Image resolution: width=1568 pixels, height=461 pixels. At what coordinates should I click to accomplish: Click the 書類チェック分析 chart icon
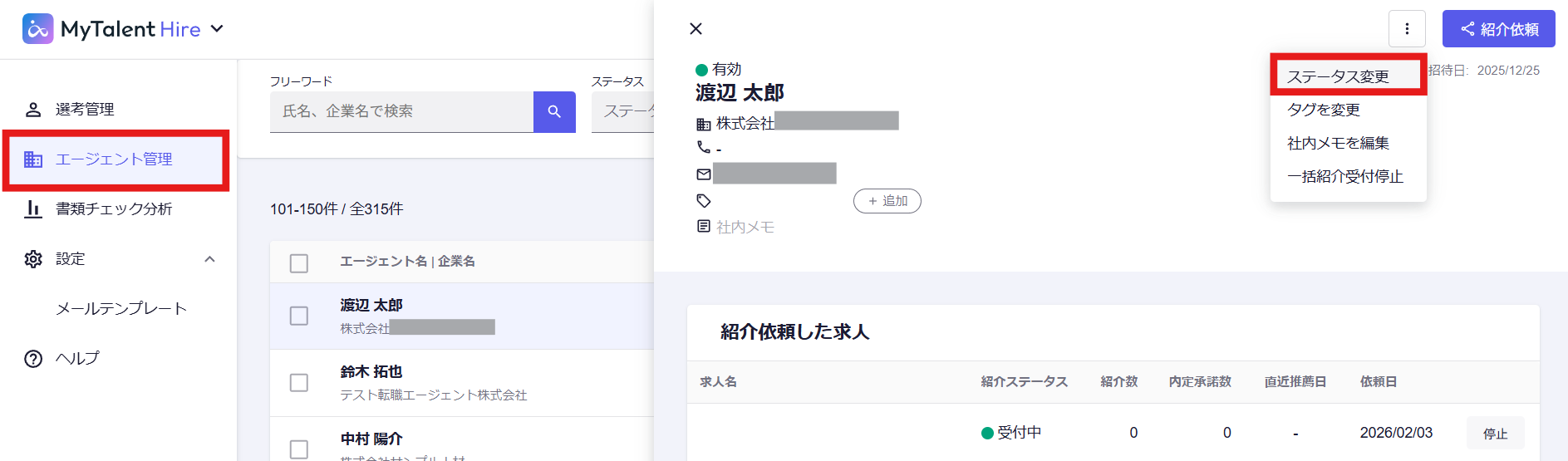33,209
